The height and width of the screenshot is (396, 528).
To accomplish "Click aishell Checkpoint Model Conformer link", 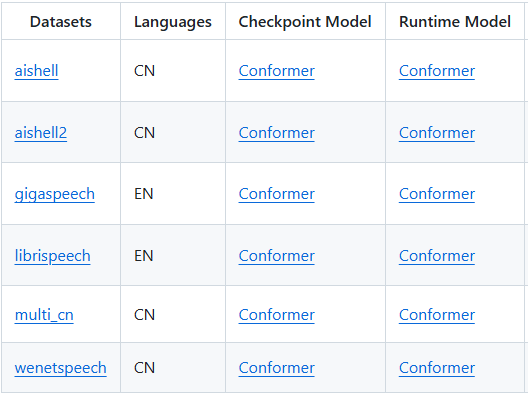I will [276, 71].
